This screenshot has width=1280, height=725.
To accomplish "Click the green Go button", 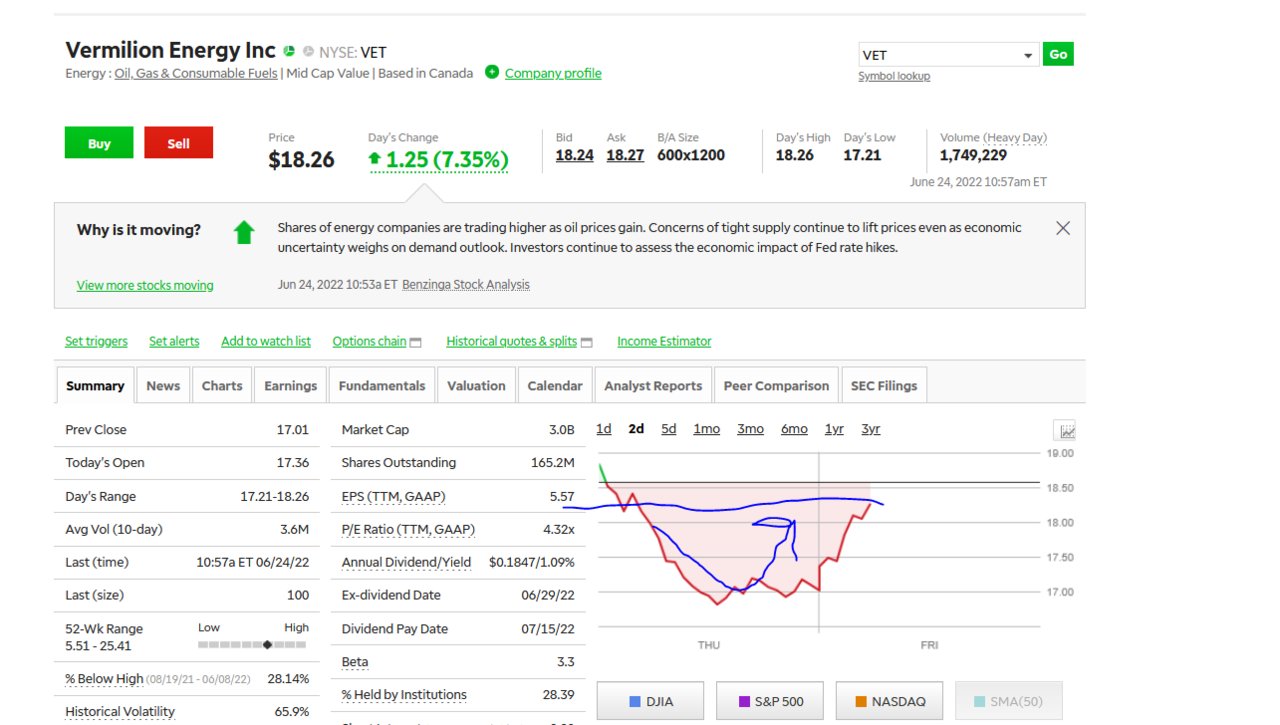I will coord(1058,54).
